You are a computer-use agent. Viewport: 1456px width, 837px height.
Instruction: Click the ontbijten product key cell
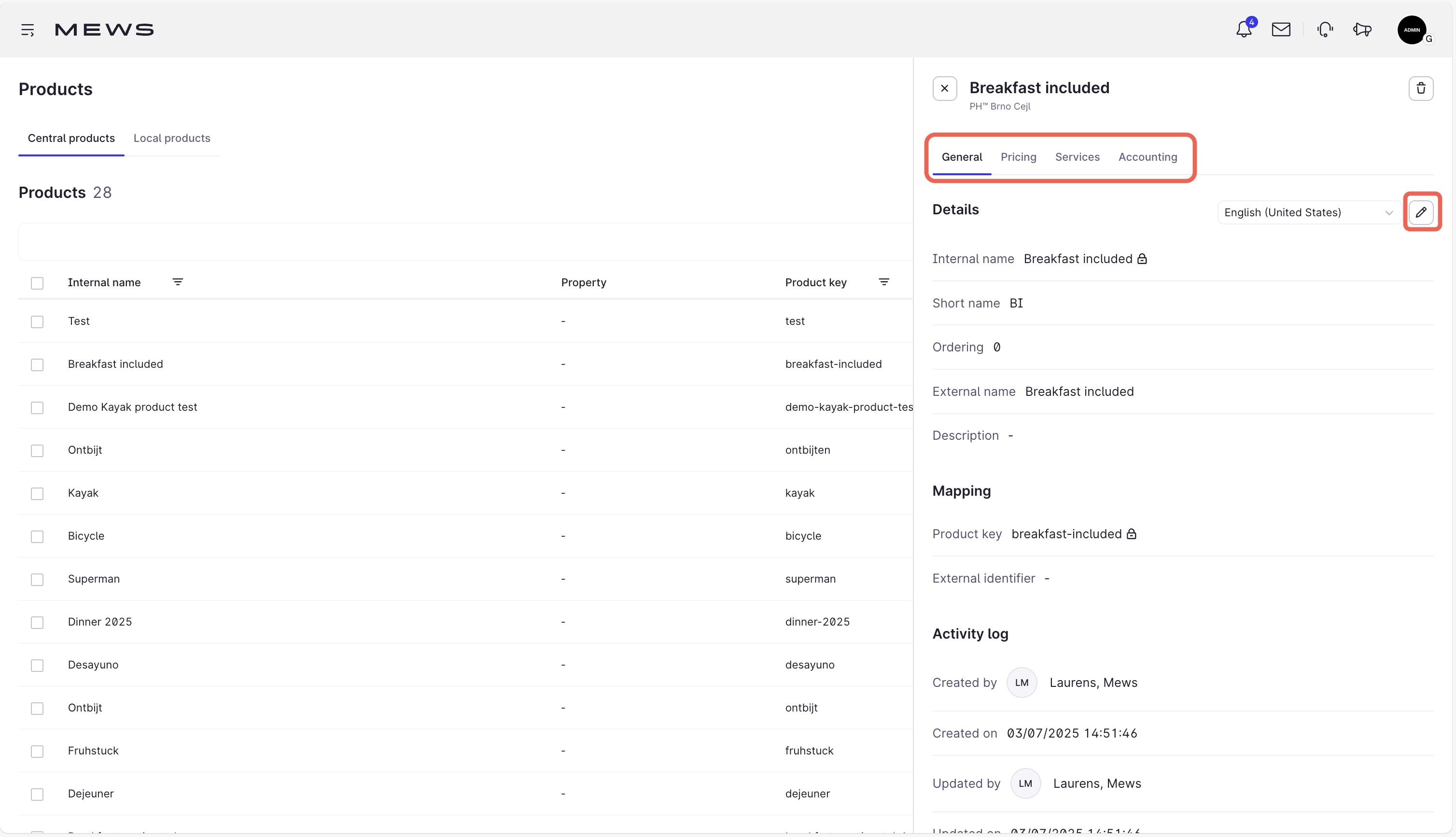click(808, 450)
